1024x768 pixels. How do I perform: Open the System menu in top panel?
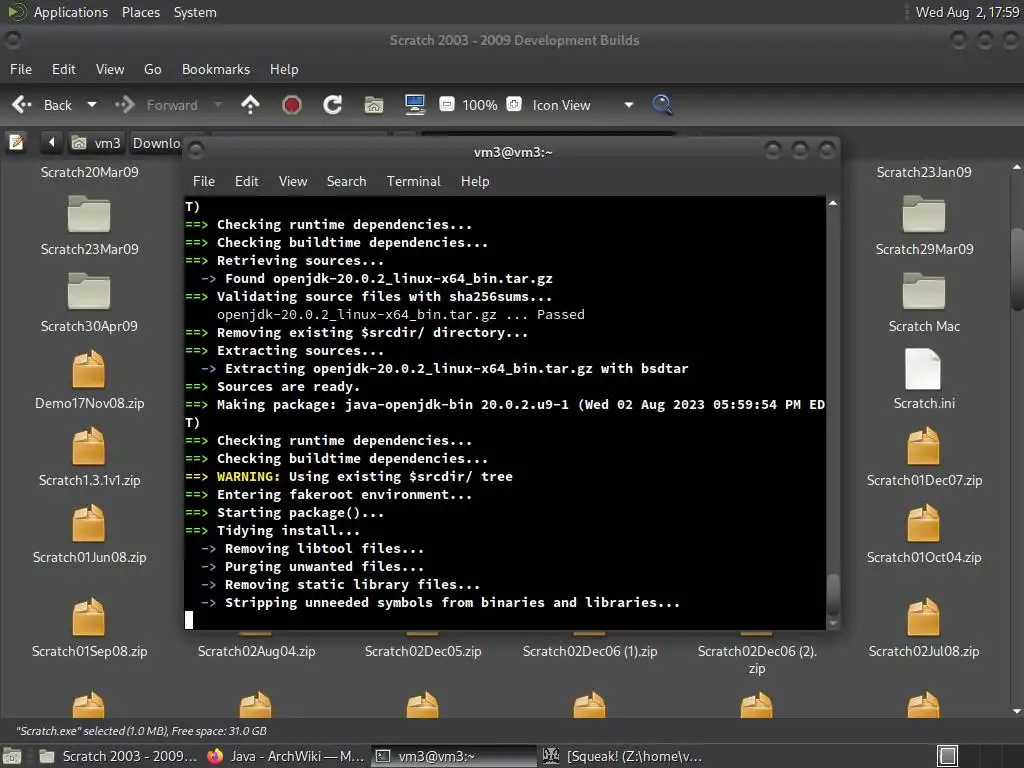pos(195,12)
